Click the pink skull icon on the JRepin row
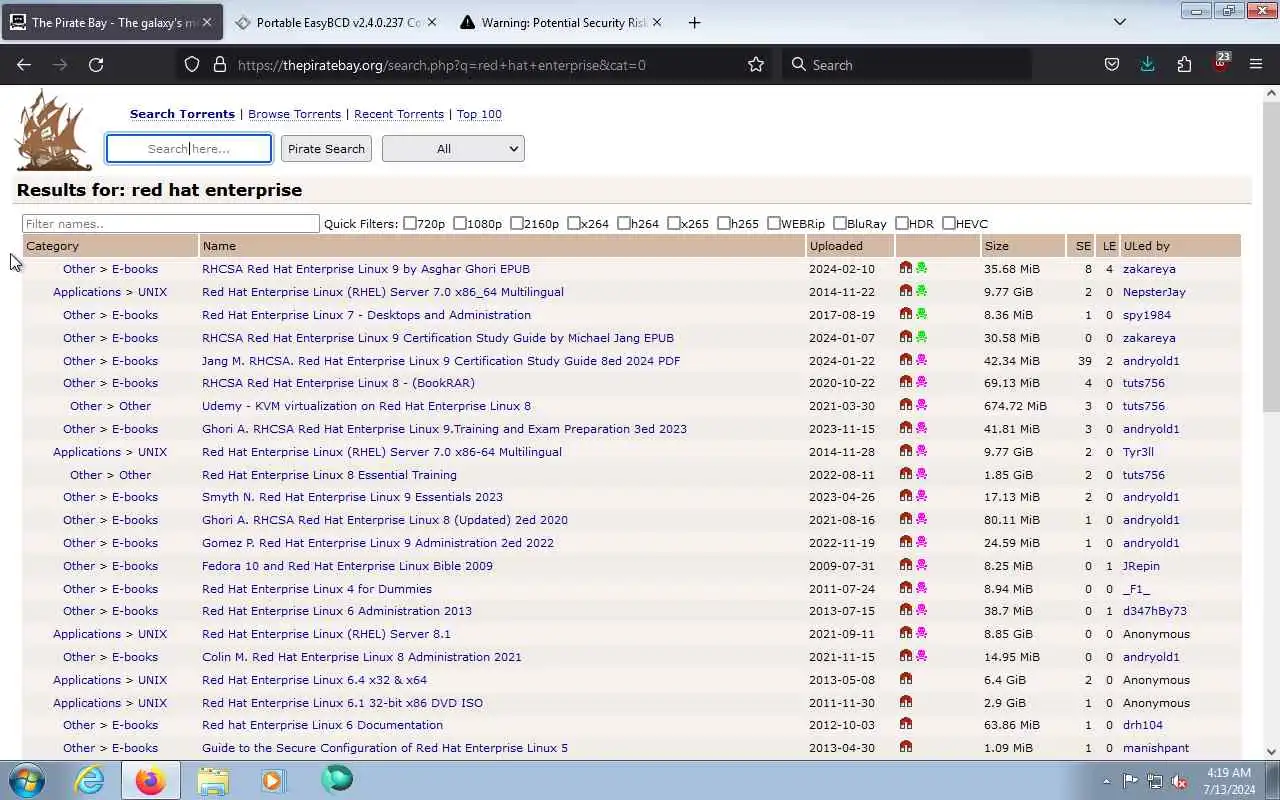 [x=921, y=565]
